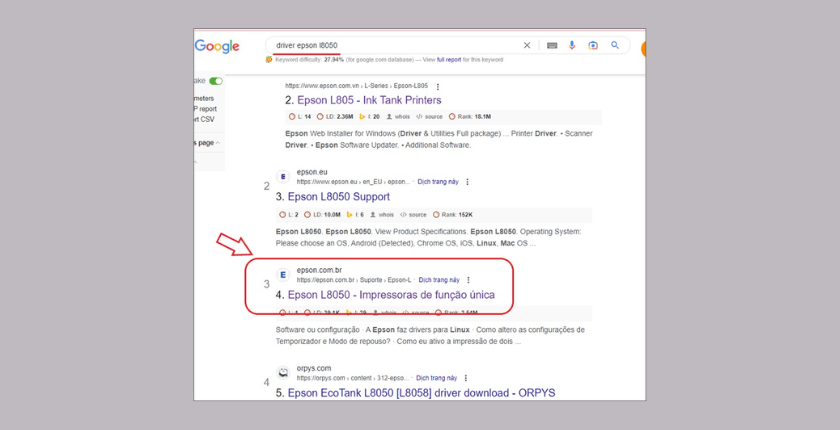Click the 'epson.eu' site name
The height and width of the screenshot is (430, 840).
(x=312, y=172)
